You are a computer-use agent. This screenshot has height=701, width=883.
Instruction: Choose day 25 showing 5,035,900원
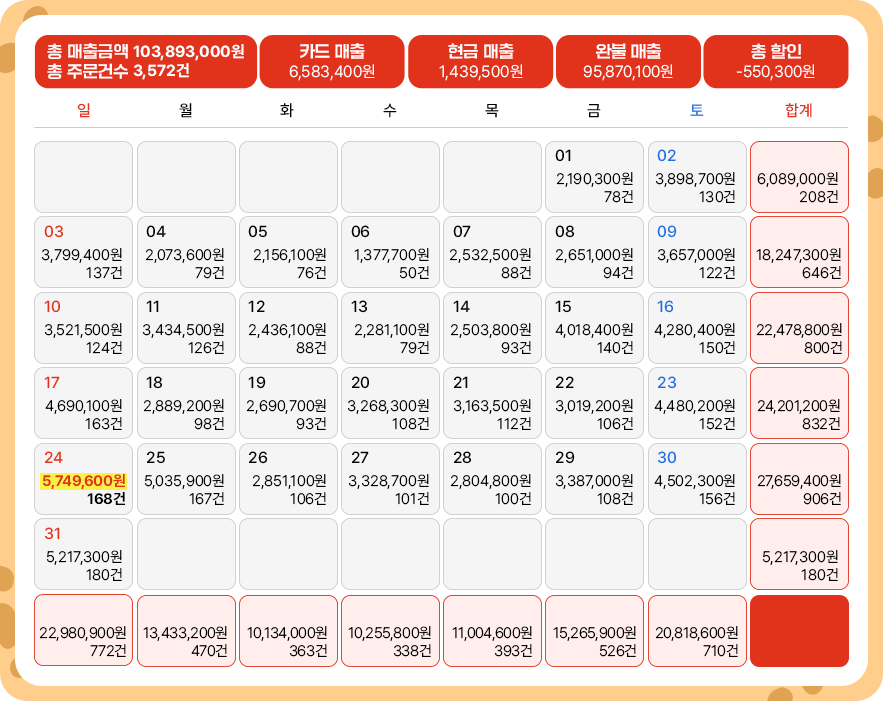[186, 479]
